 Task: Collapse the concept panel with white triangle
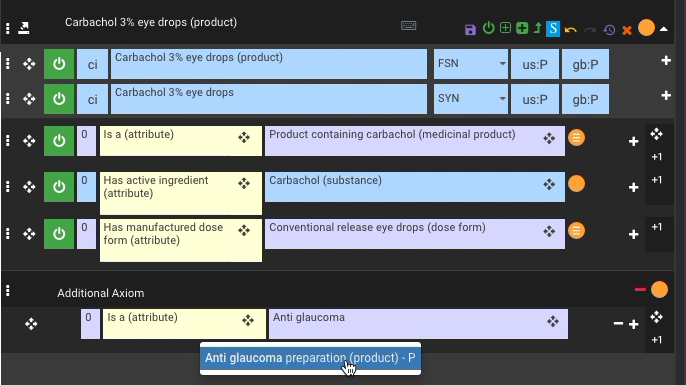[664, 29]
